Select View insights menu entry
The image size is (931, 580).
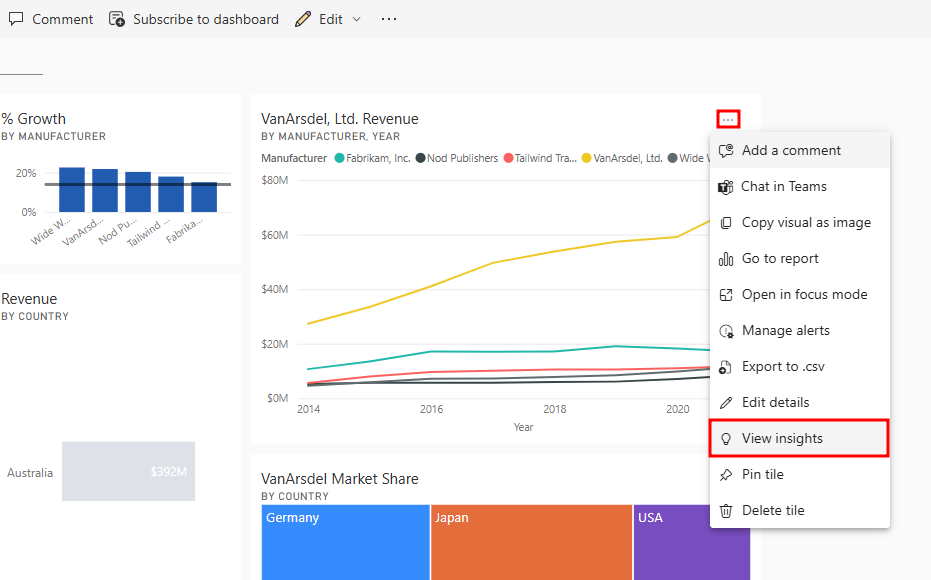pos(799,438)
